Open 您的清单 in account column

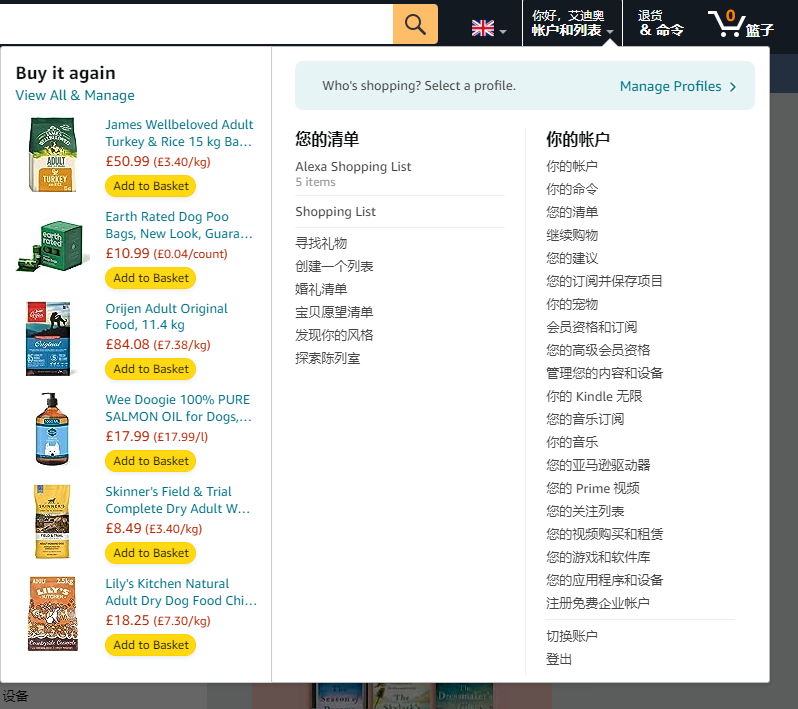pyautogui.click(x=572, y=212)
